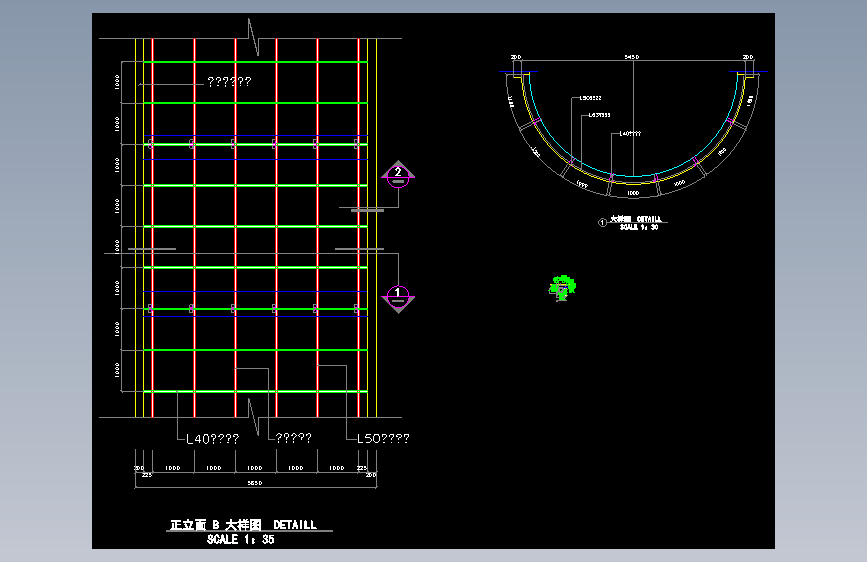The image size is (867, 562).
Task: Click the circled 1 beside the semicircle detail title
Action: tap(602, 223)
